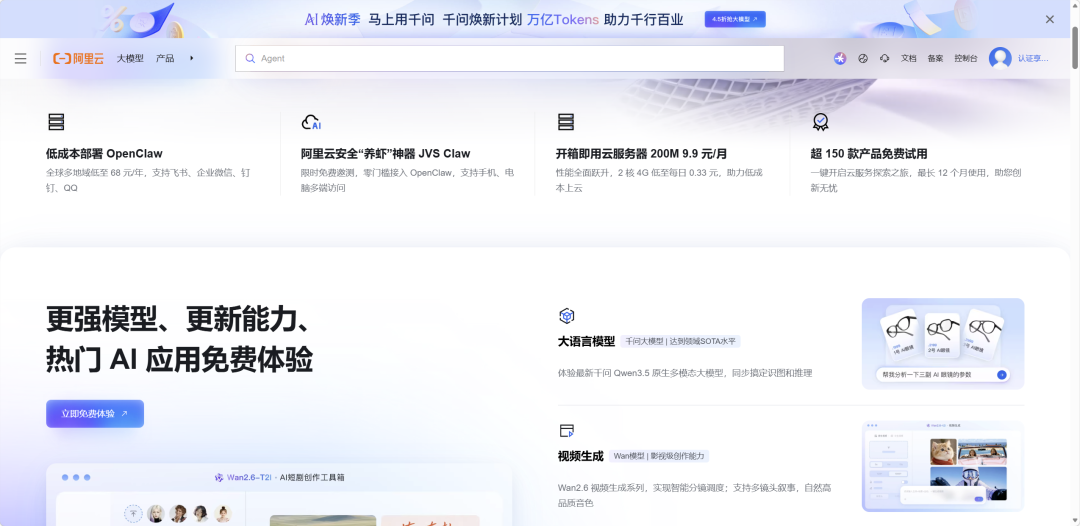
Task: Go to 控制台 console
Action: coord(965,59)
